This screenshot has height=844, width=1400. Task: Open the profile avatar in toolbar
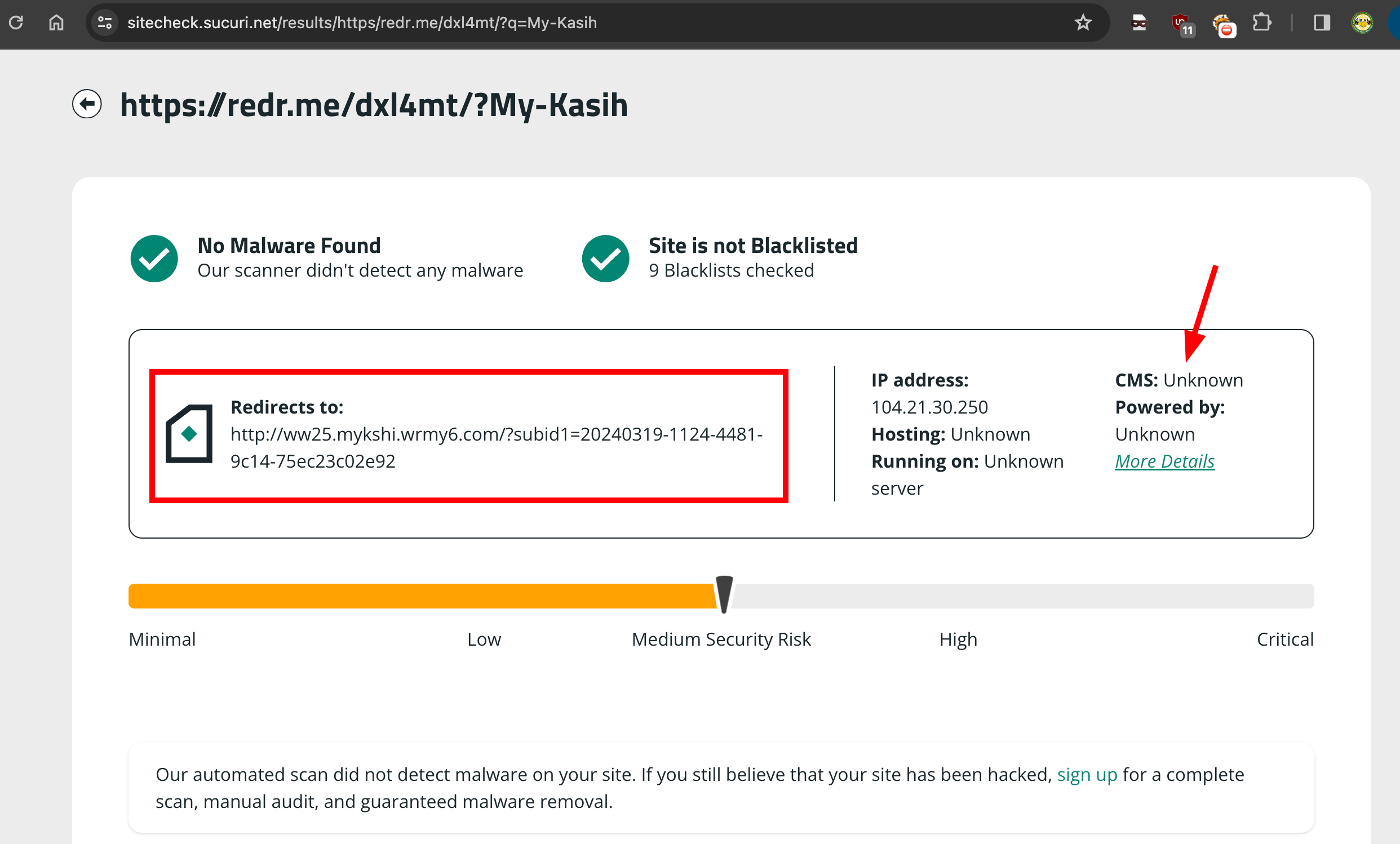(1362, 23)
